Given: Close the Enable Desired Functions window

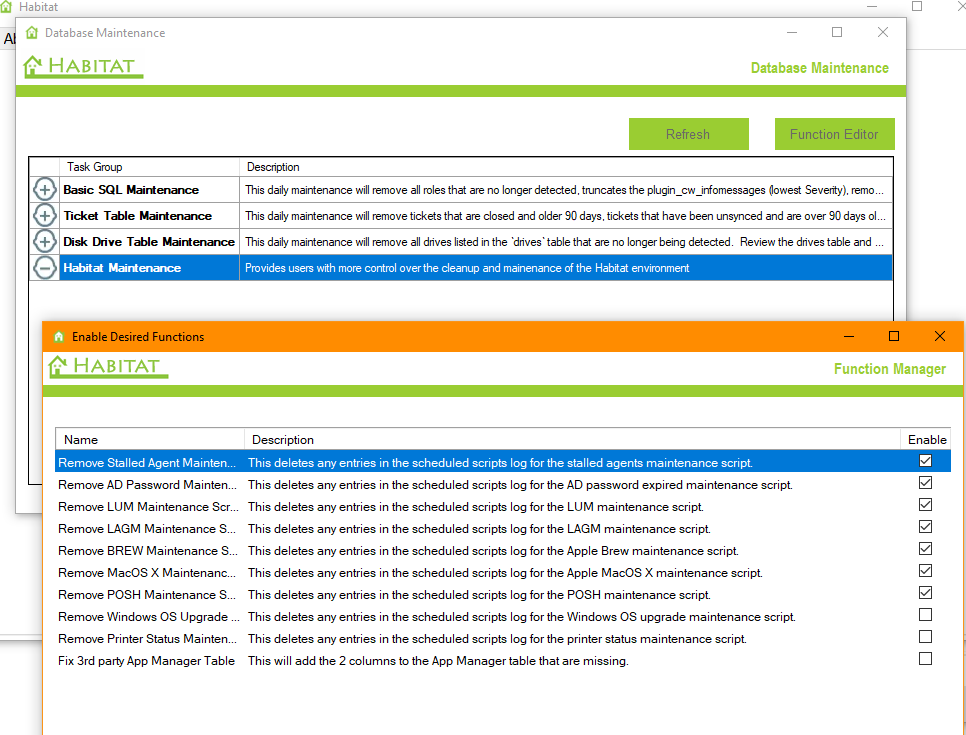Looking at the screenshot, I should [x=939, y=337].
